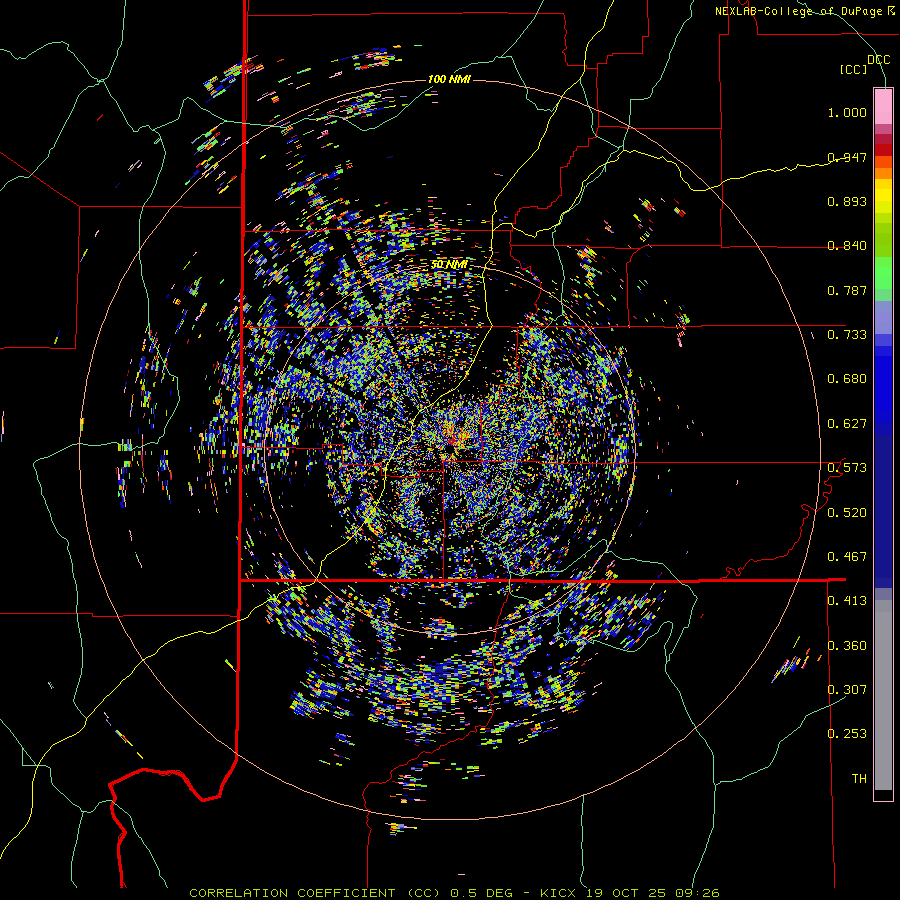Click the 0.573 legend value
The image size is (900, 900).
pos(847,468)
